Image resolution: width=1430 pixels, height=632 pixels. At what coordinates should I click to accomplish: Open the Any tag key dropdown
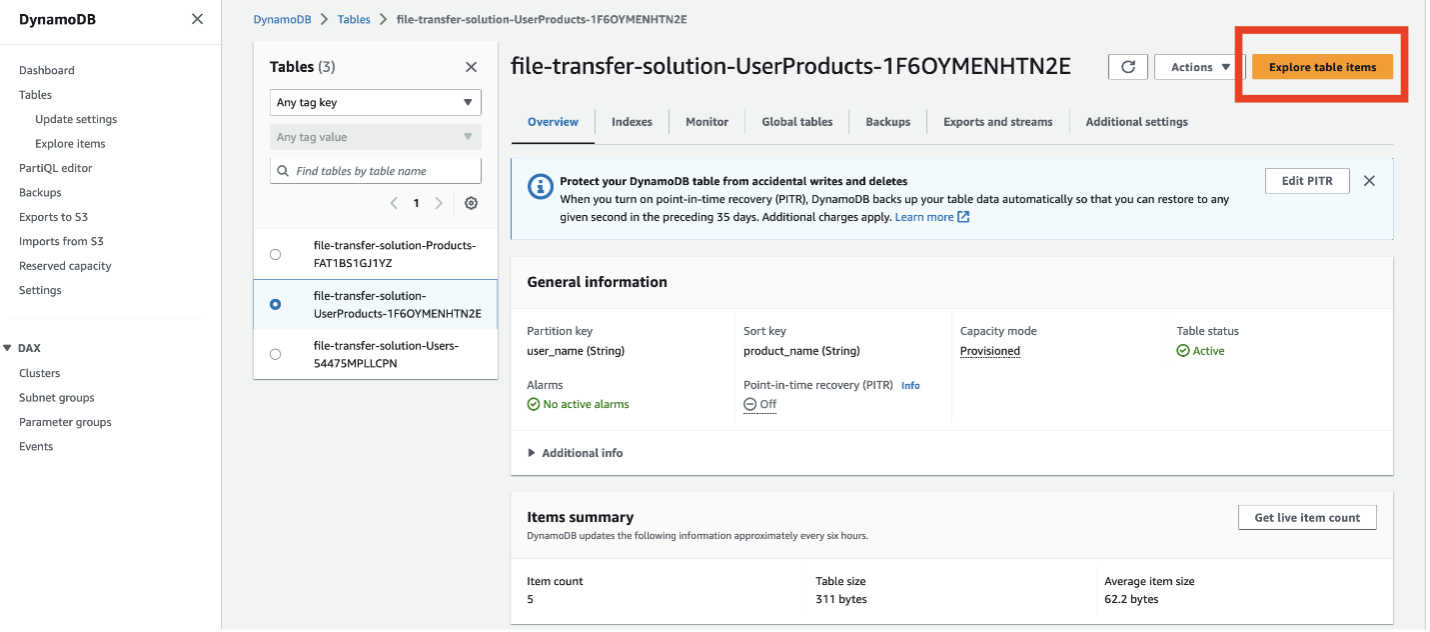click(375, 102)
